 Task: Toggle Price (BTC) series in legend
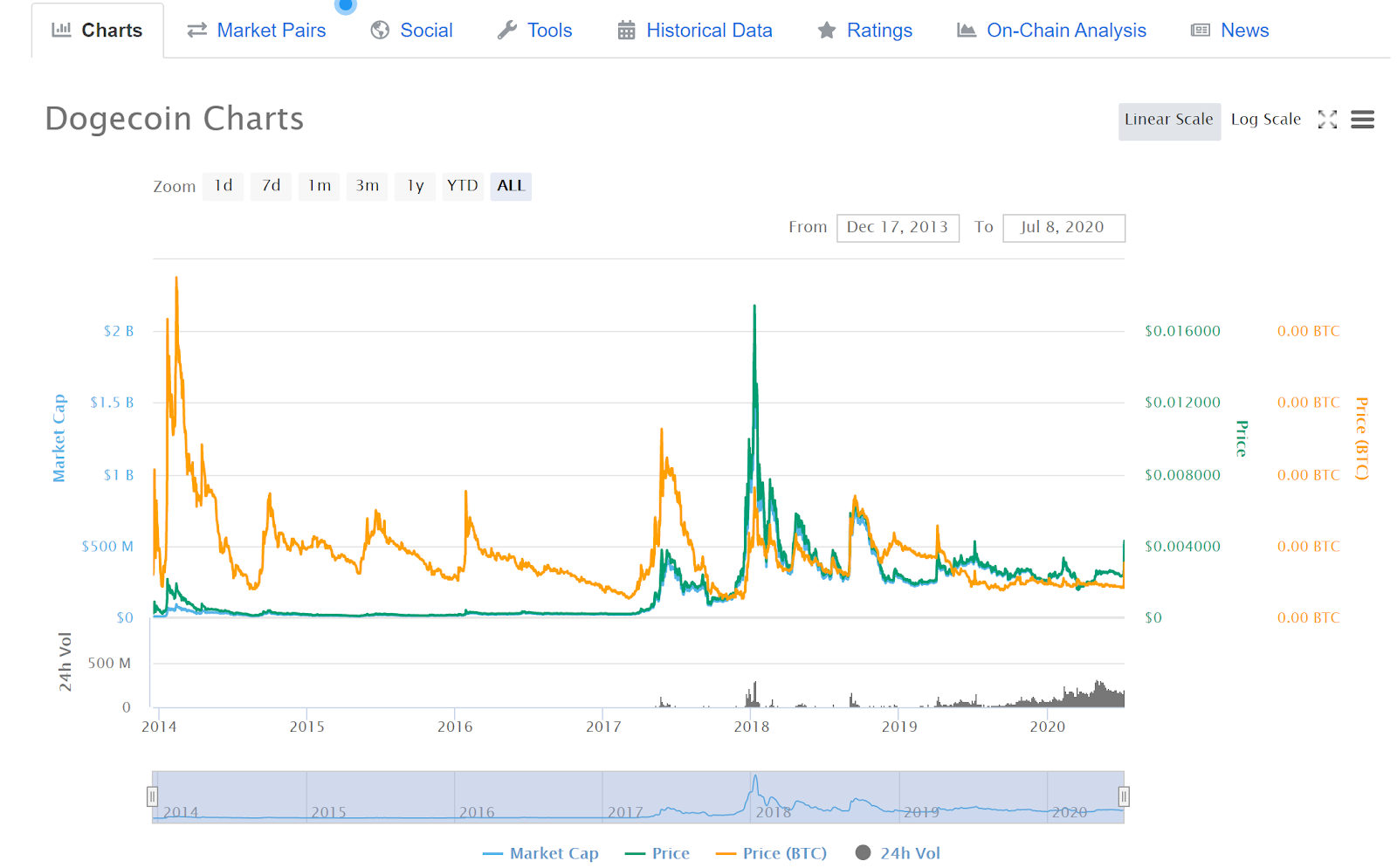coord(771,853)
